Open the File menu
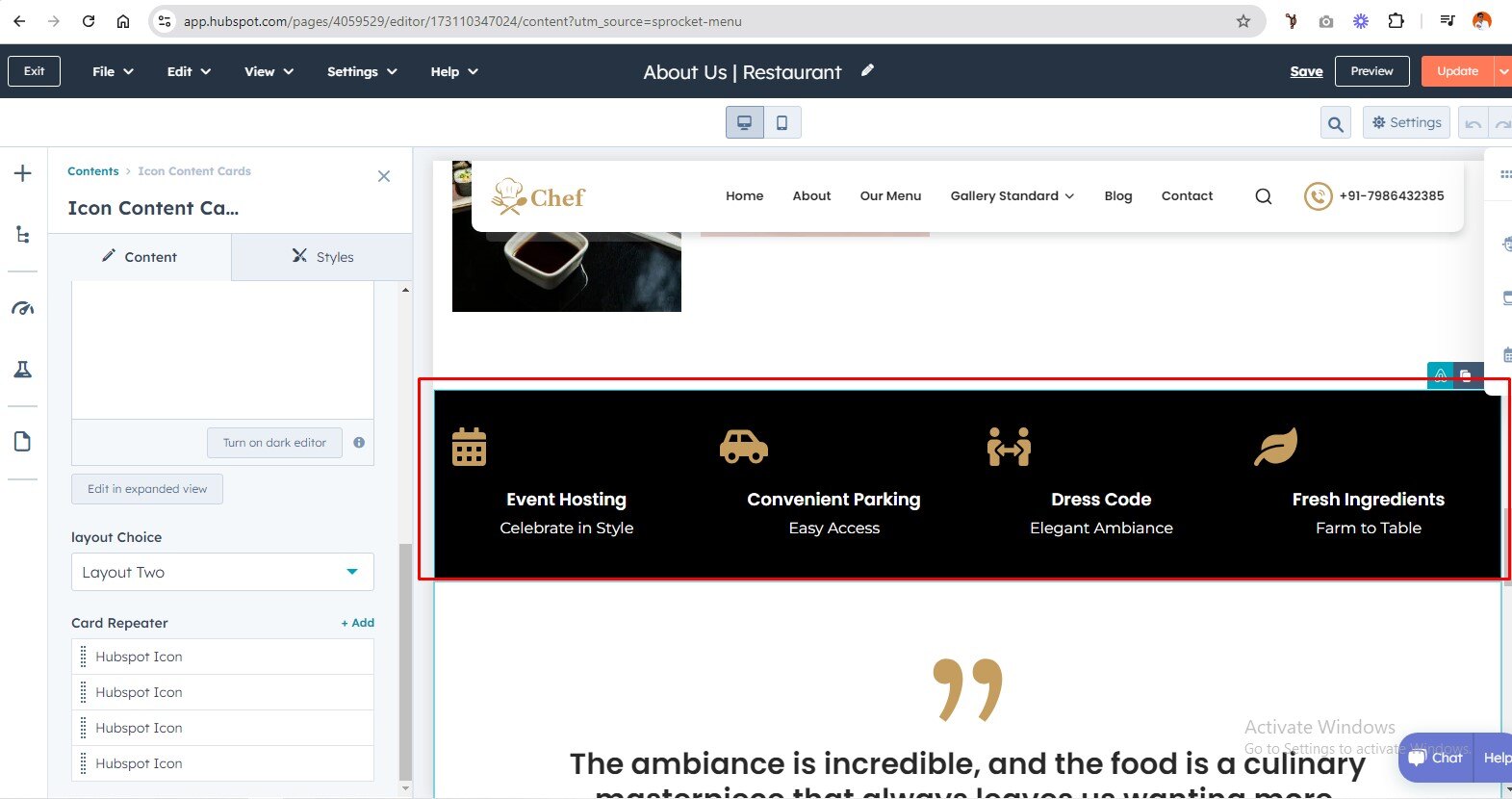Image resolution: width=1512 pixels, height=799 pixels. 112,71
